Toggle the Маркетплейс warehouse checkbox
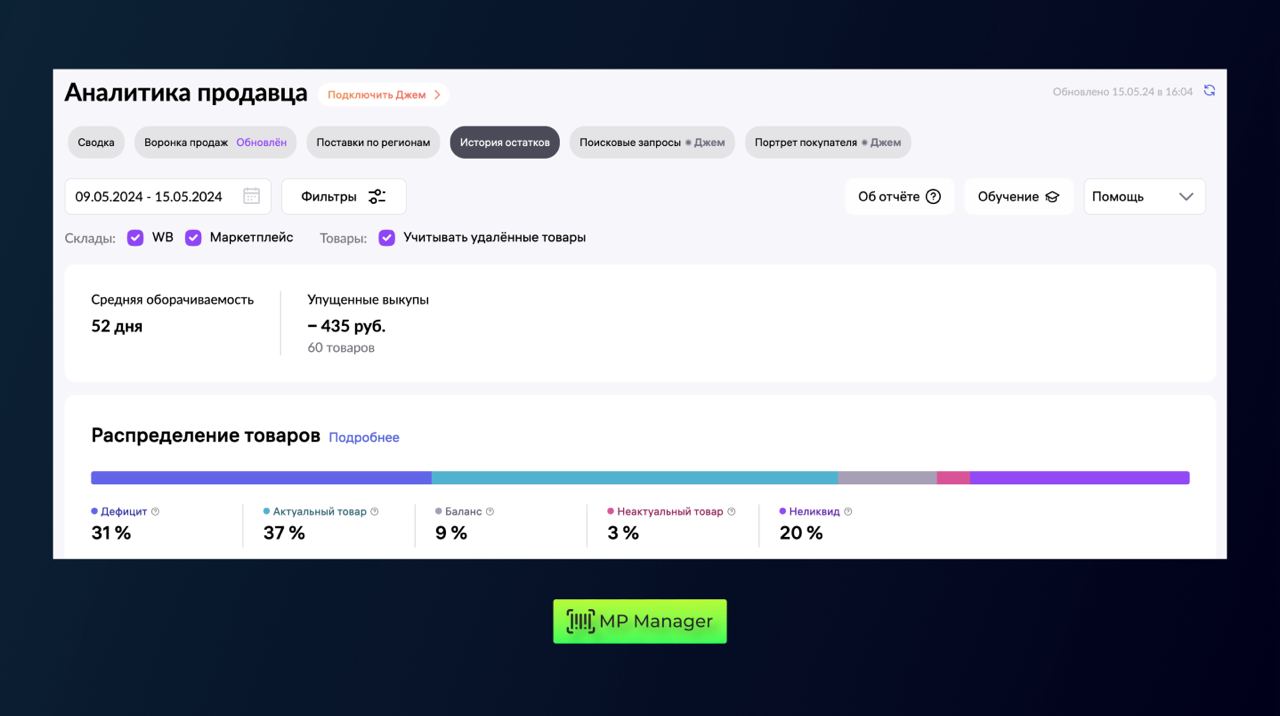This screenshot has width=1280, height=716. [x=194, y=238]
